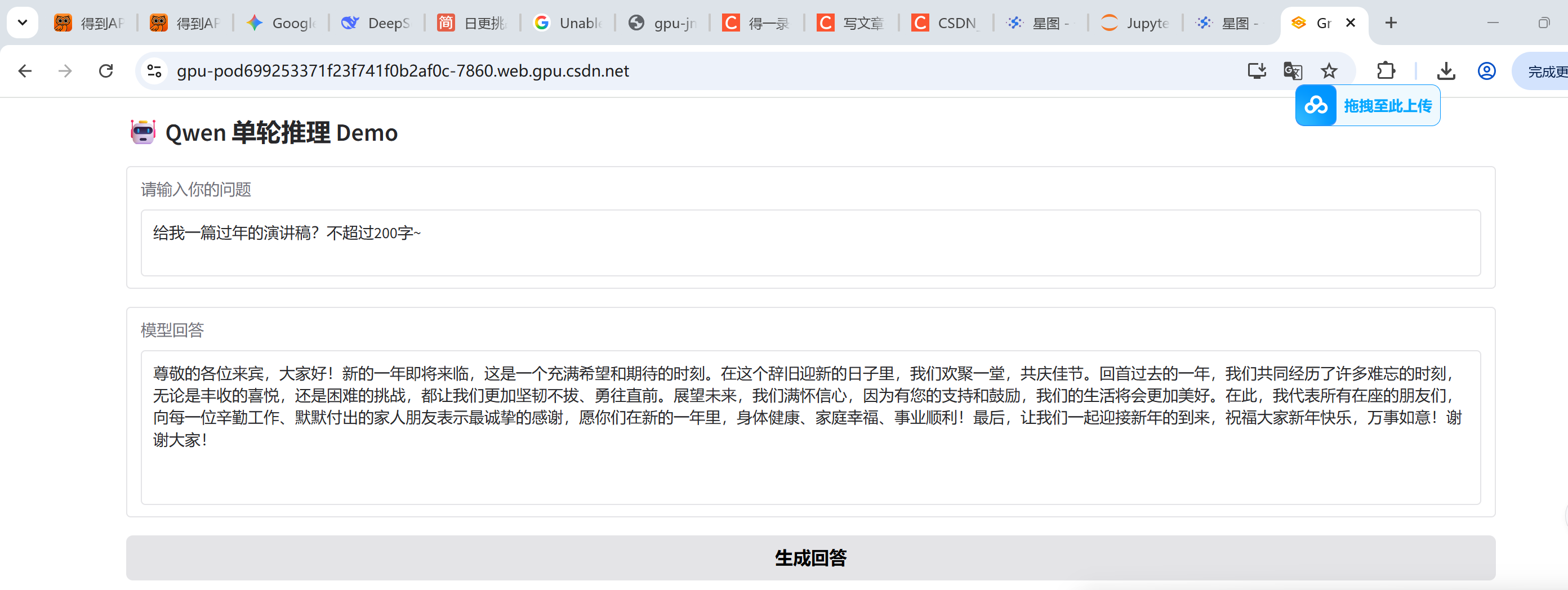Click the 模型回答 output textbox
This screenshot has height=590, width=1568.
click(x=811, y=427)
